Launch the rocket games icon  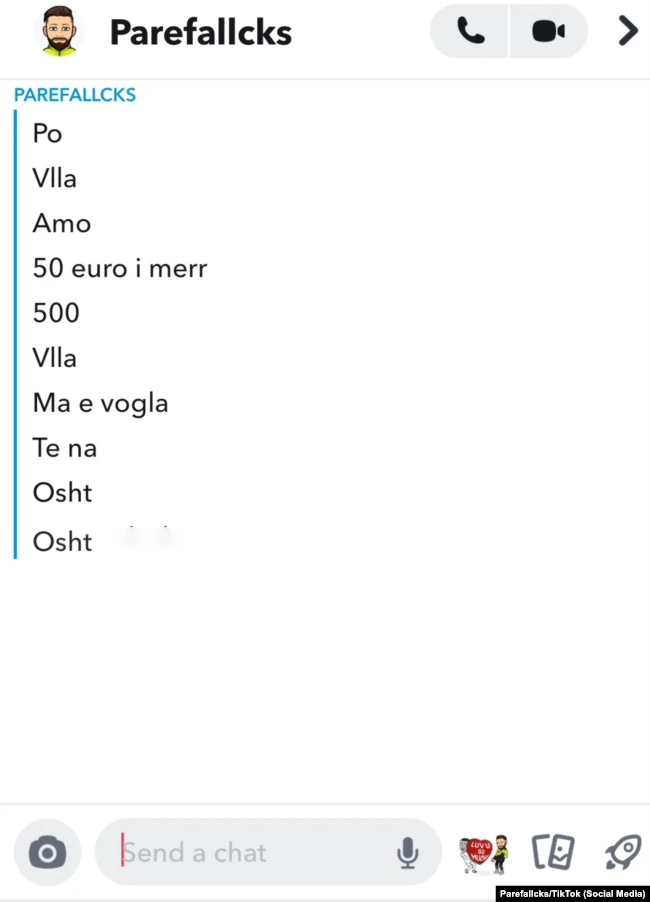(x=622, y=853)
